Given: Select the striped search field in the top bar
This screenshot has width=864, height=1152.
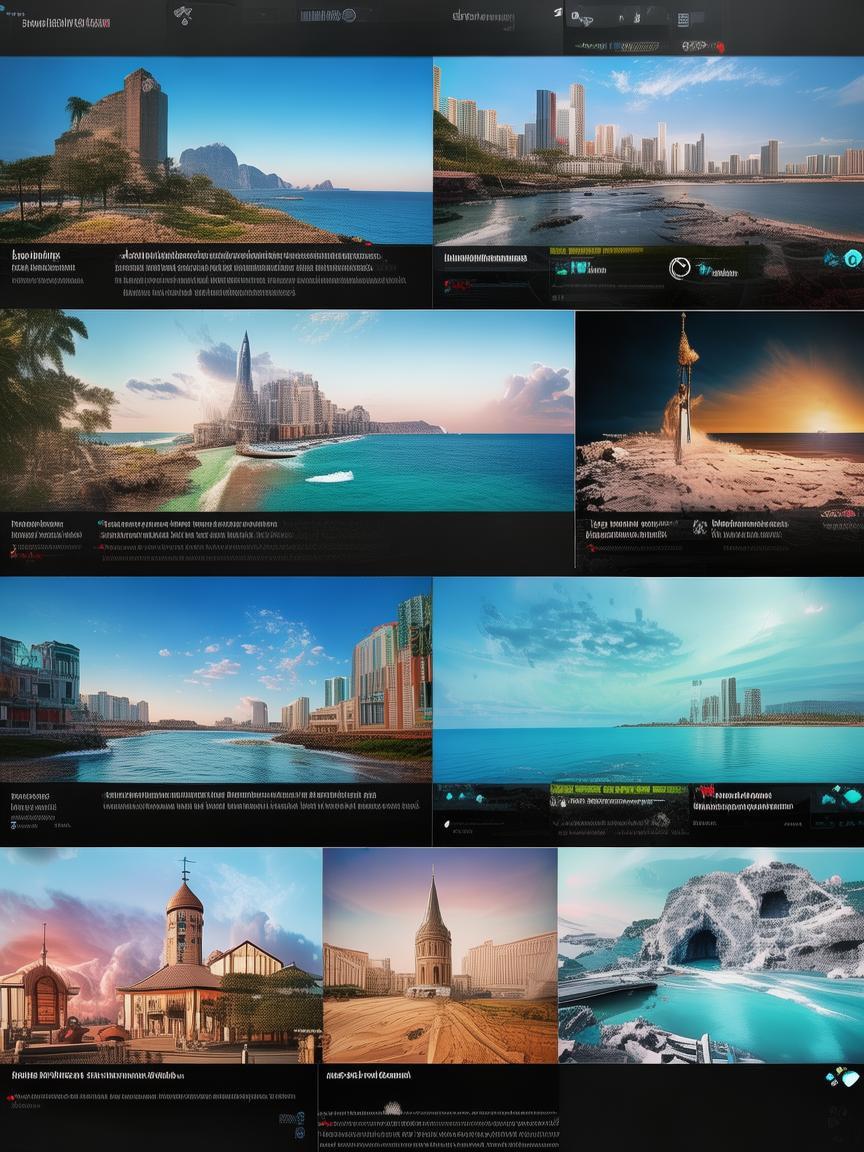Looking at the screenshot, I should tap(327, 15).
